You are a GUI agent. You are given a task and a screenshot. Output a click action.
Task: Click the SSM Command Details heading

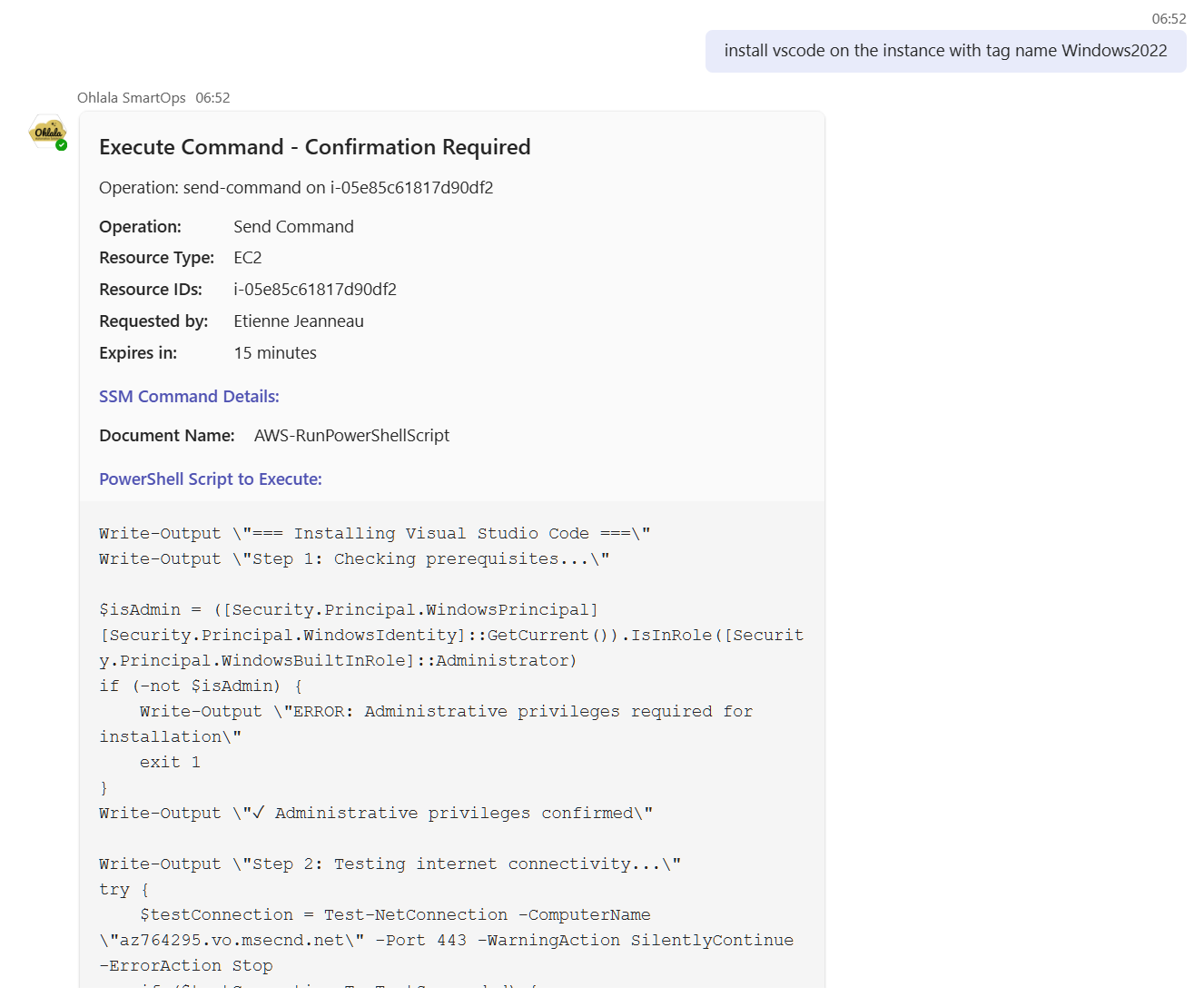pyautogui.click(x=189, y=397)
